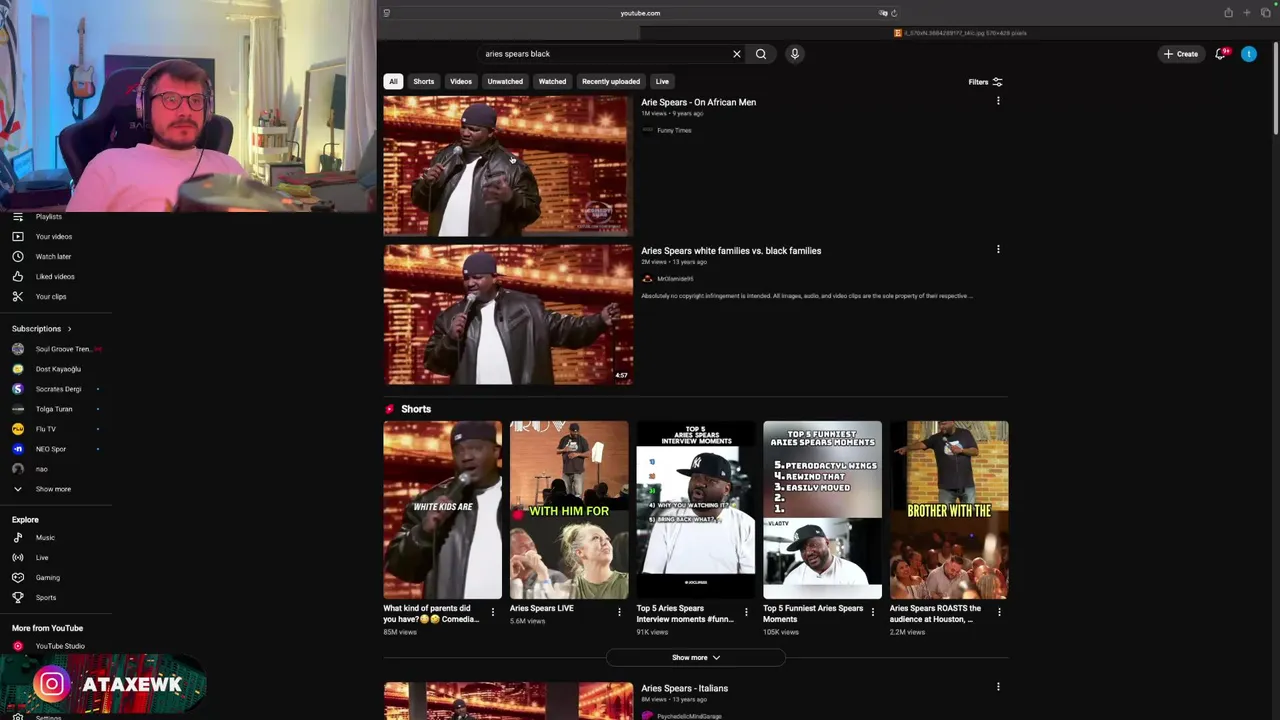Open Socrates Dergi subscription channel
The image size is (1280, 720).
(x=56, y=389)
